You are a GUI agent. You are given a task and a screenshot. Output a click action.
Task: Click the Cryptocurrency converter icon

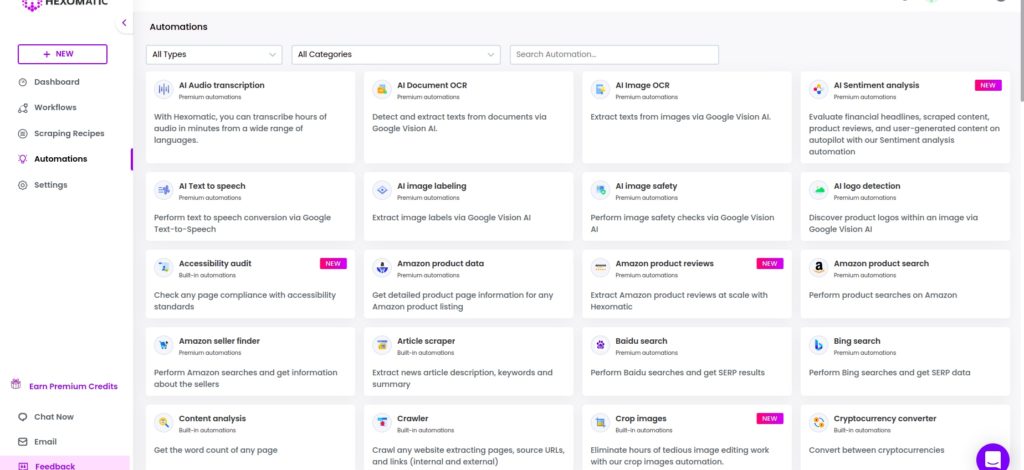coord(818,423)
